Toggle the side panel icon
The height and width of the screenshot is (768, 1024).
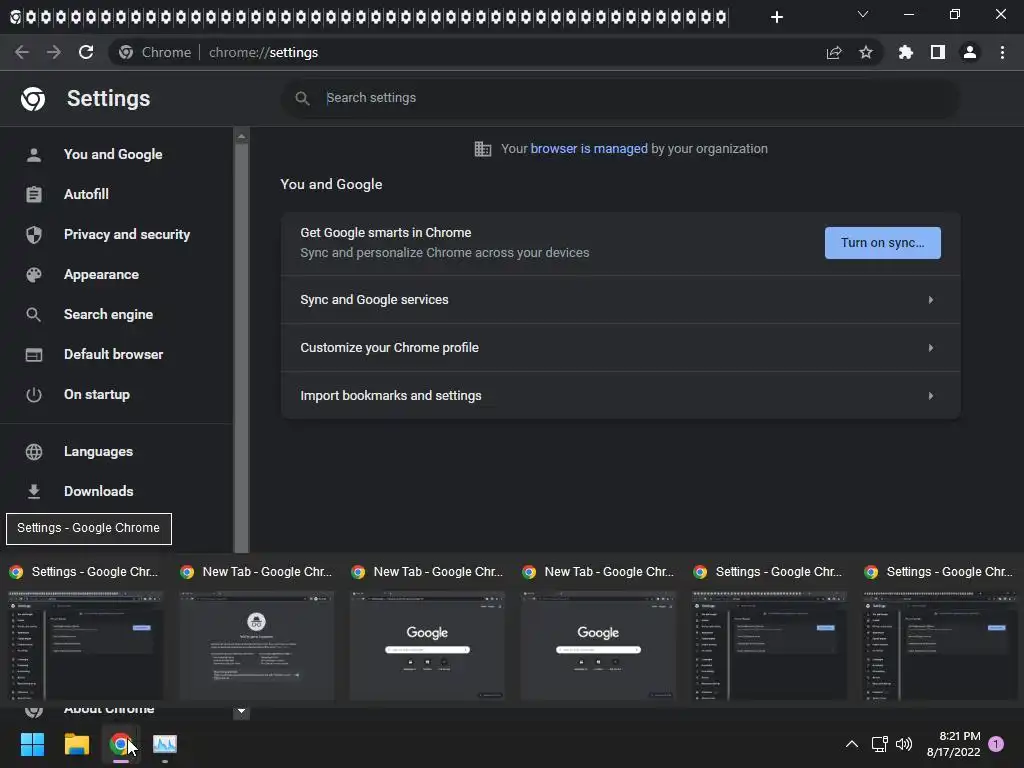click(x=938, y=52)
